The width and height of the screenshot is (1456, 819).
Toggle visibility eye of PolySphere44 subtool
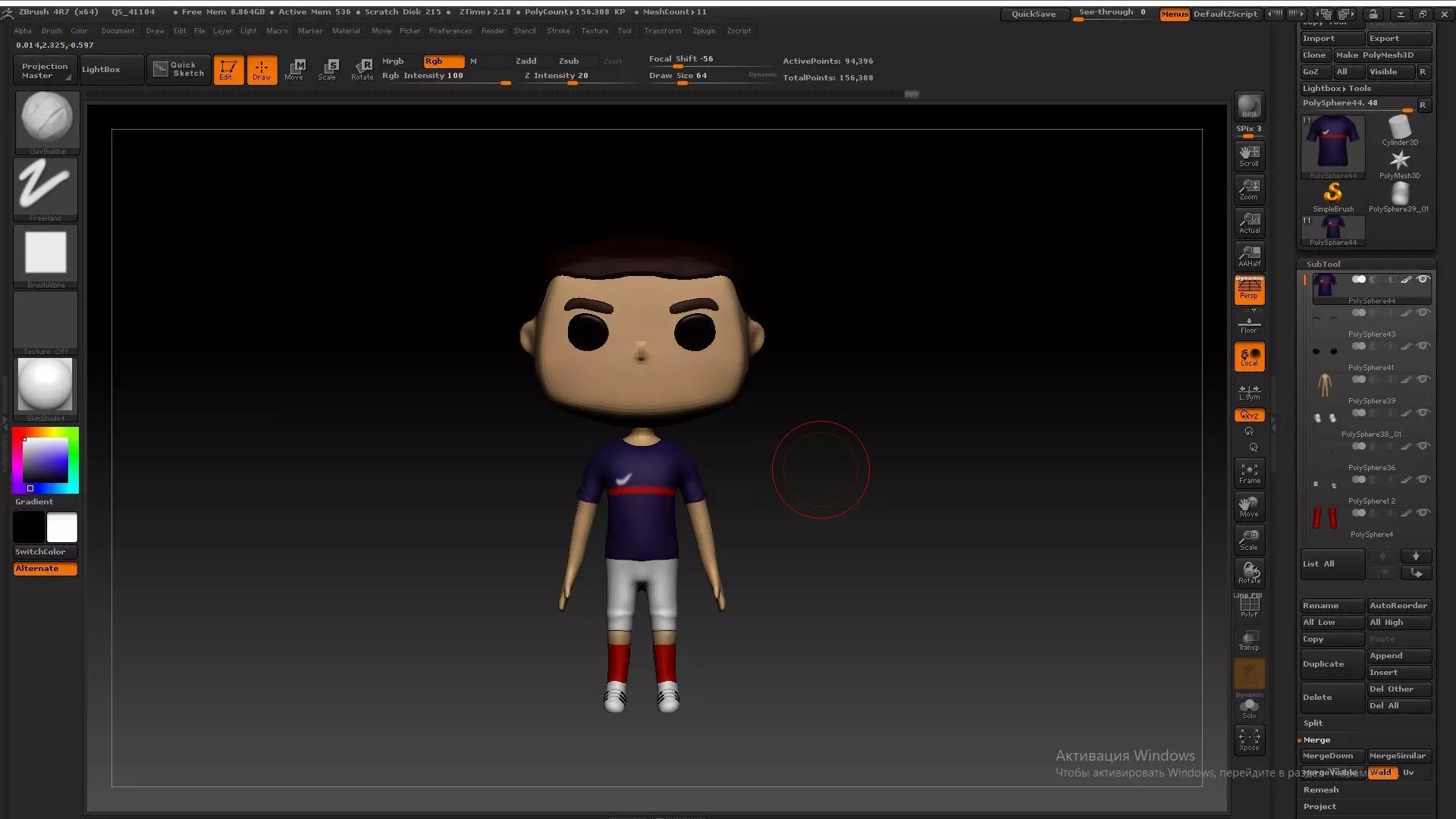point(1423,280)
